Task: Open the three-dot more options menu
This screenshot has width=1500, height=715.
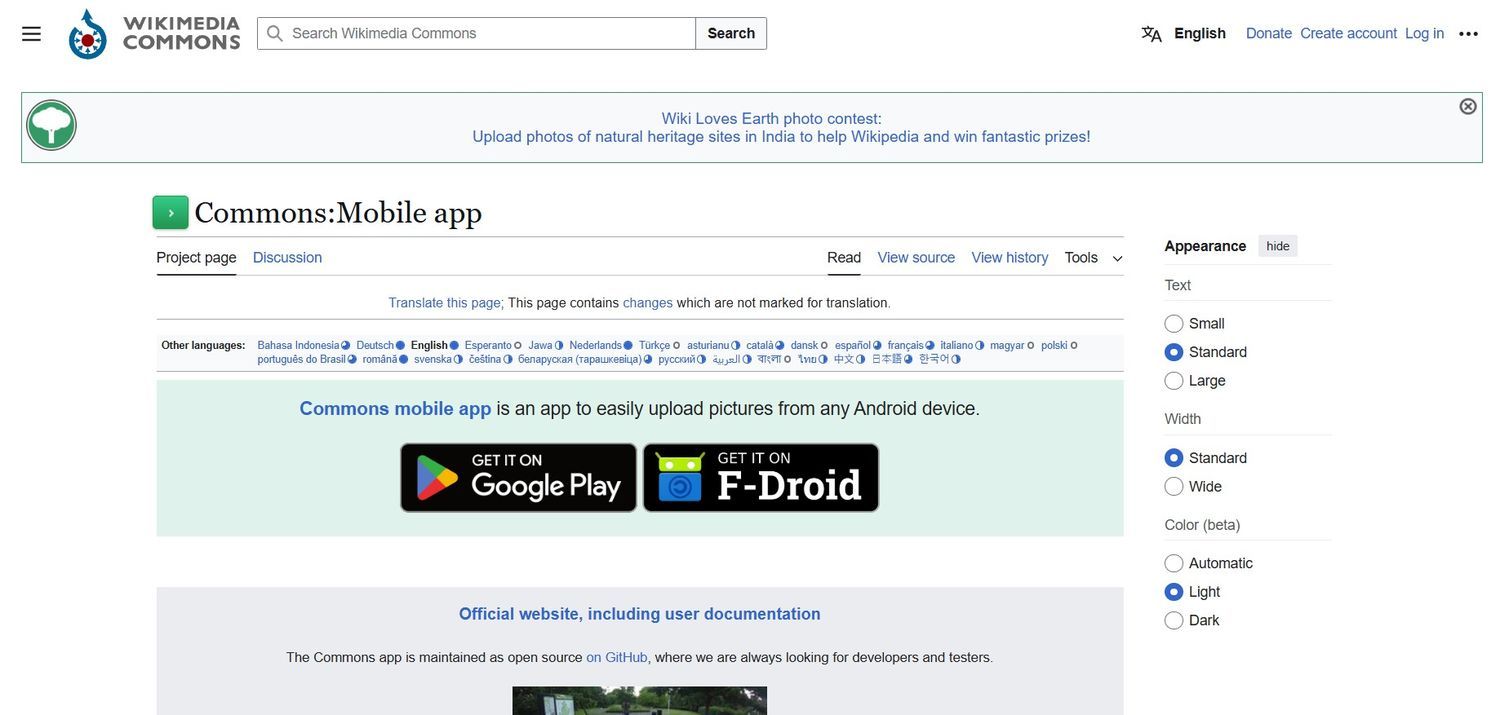Action: pos(1468,33)
